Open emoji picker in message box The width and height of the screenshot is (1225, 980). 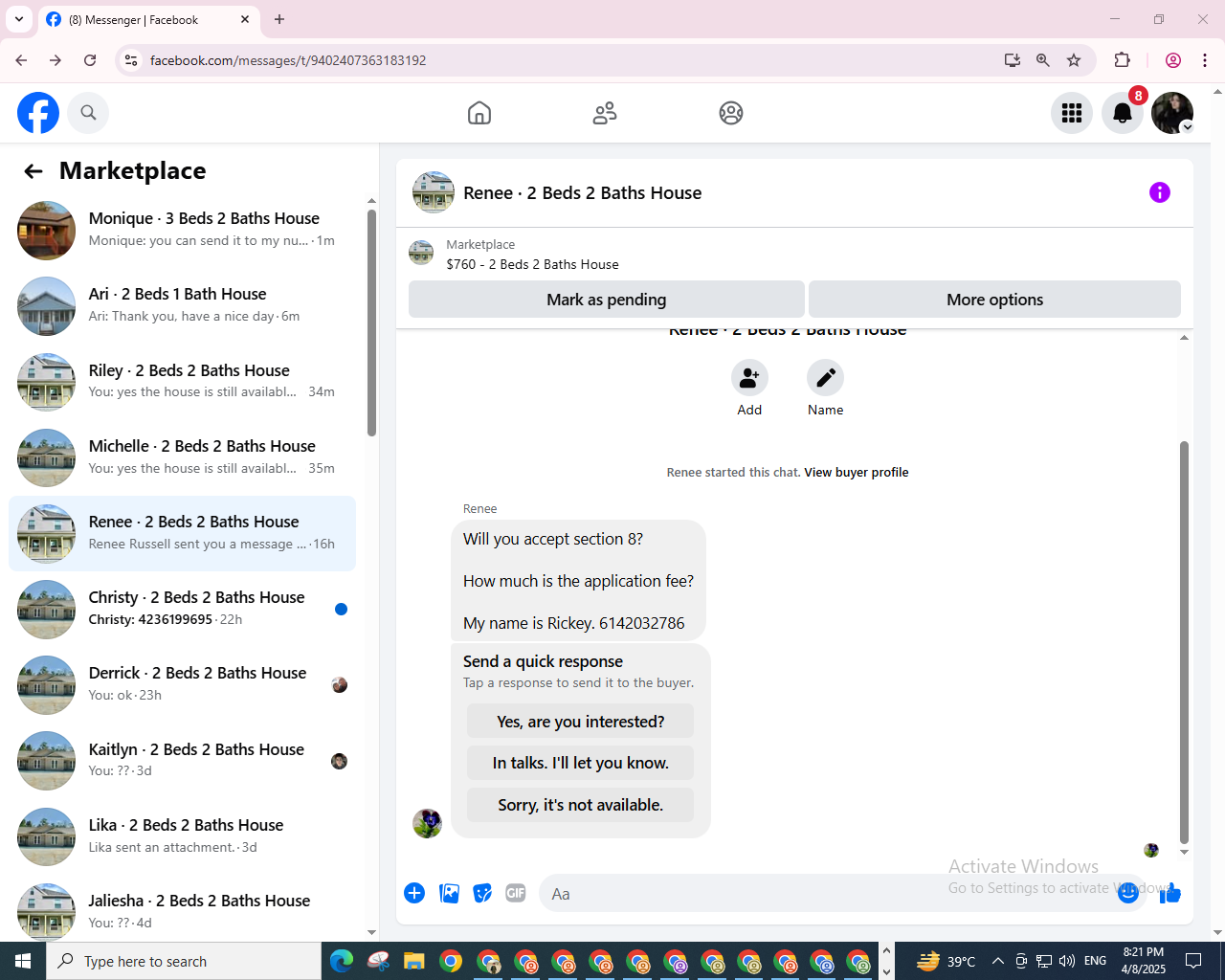[x=1128, y=893]
